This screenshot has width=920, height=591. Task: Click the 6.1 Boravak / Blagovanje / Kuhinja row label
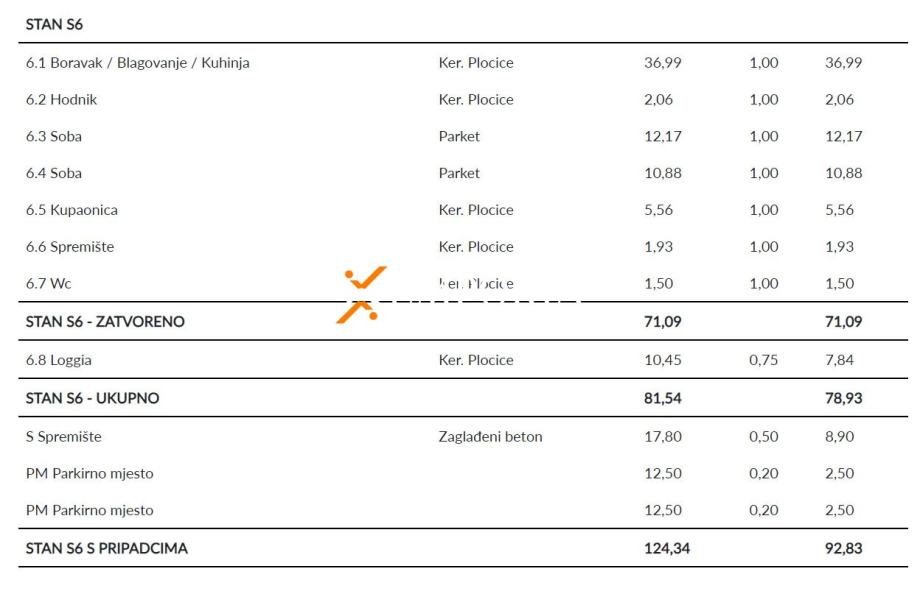pos(137,63)
